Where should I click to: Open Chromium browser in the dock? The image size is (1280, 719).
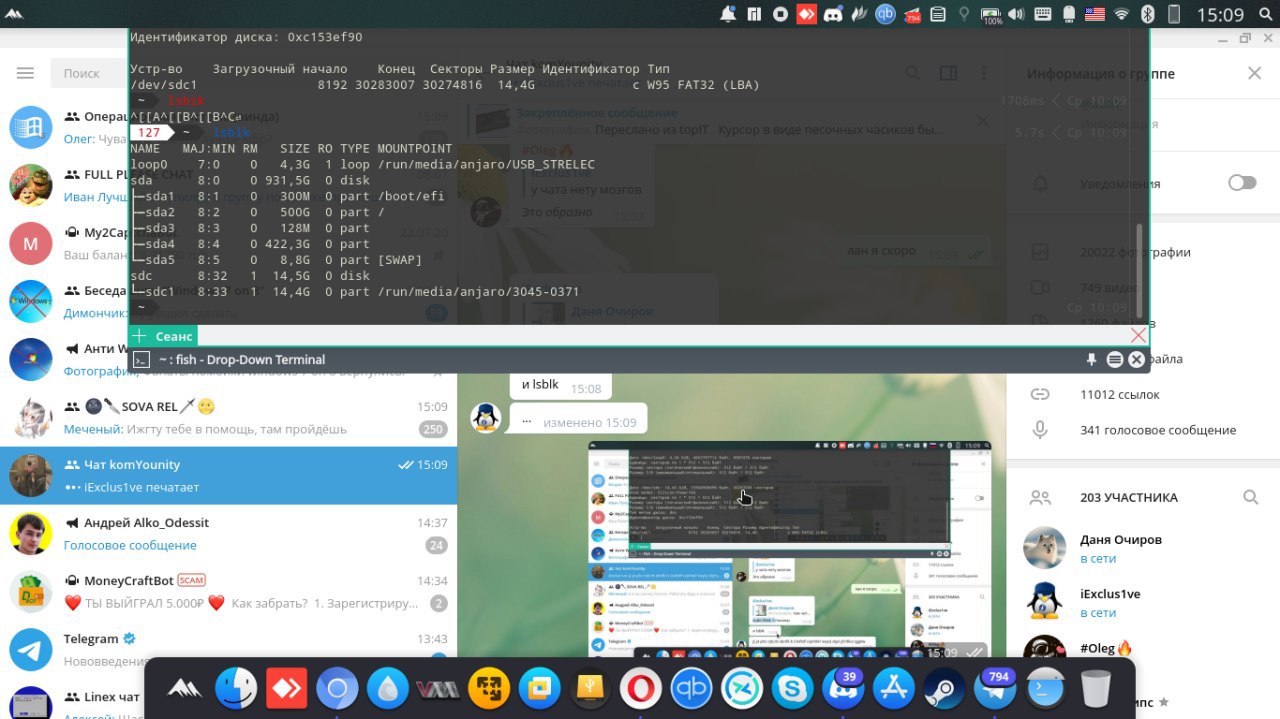337,688
